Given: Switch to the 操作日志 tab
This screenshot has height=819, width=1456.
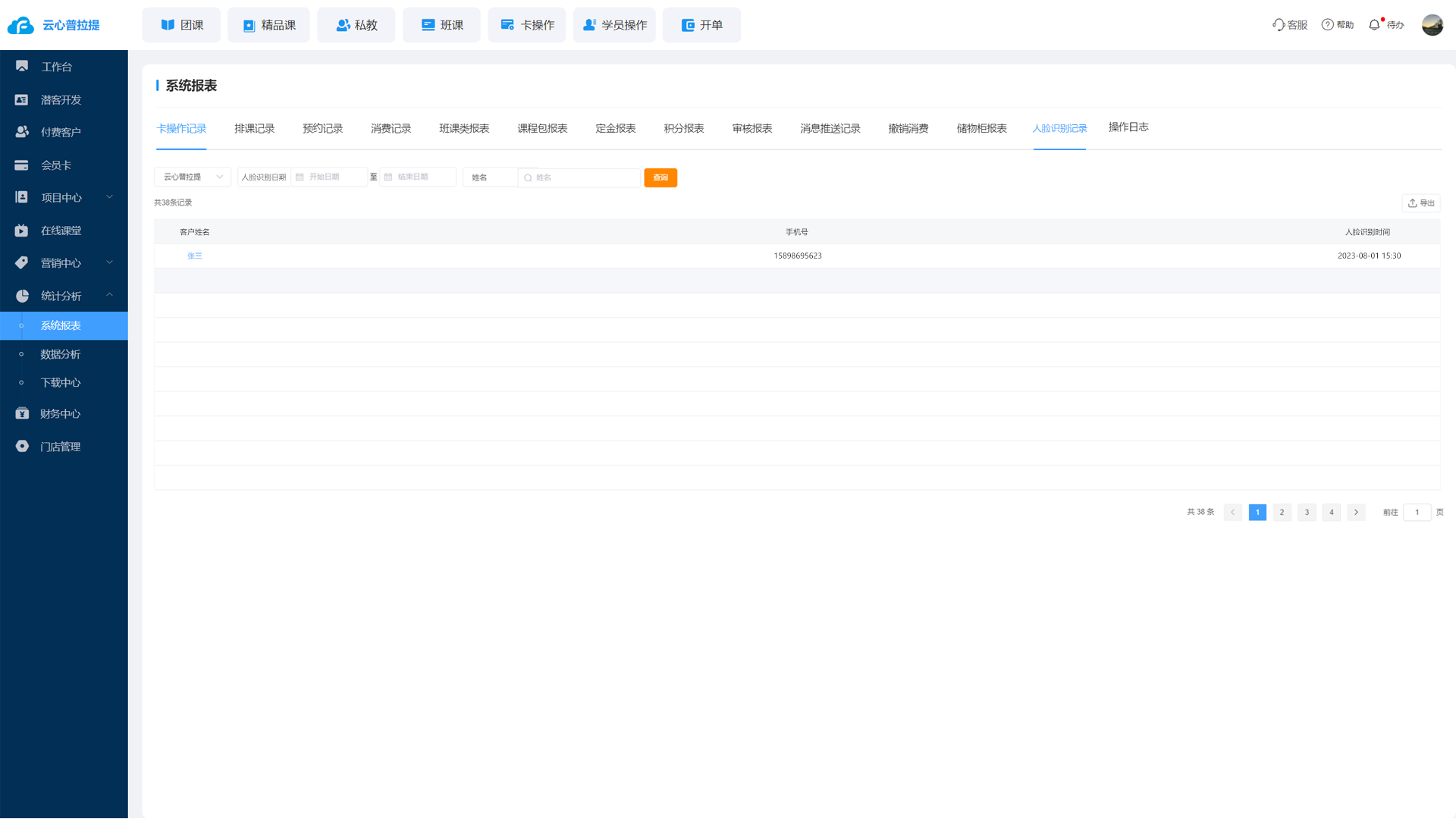Looking at the screenshot, I should 1128,127.
